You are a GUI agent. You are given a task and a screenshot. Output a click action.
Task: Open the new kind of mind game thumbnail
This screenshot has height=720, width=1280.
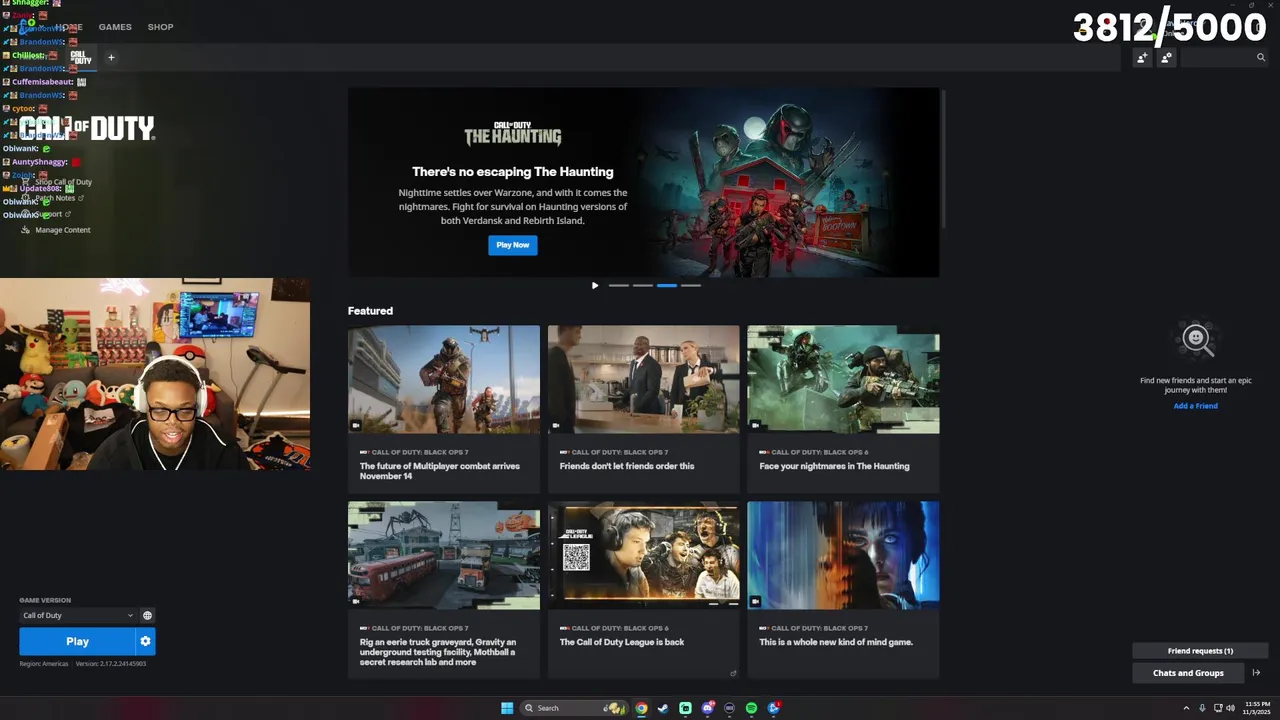(x=843, y=555)
